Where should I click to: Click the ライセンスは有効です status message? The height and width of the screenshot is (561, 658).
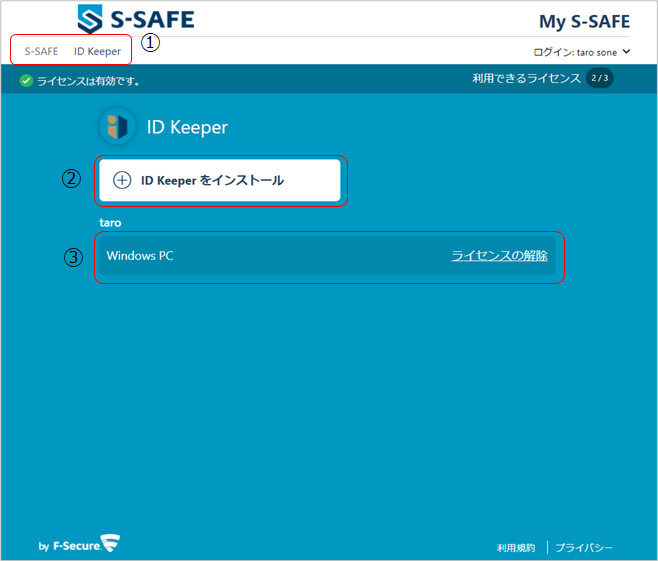(88, 81)
